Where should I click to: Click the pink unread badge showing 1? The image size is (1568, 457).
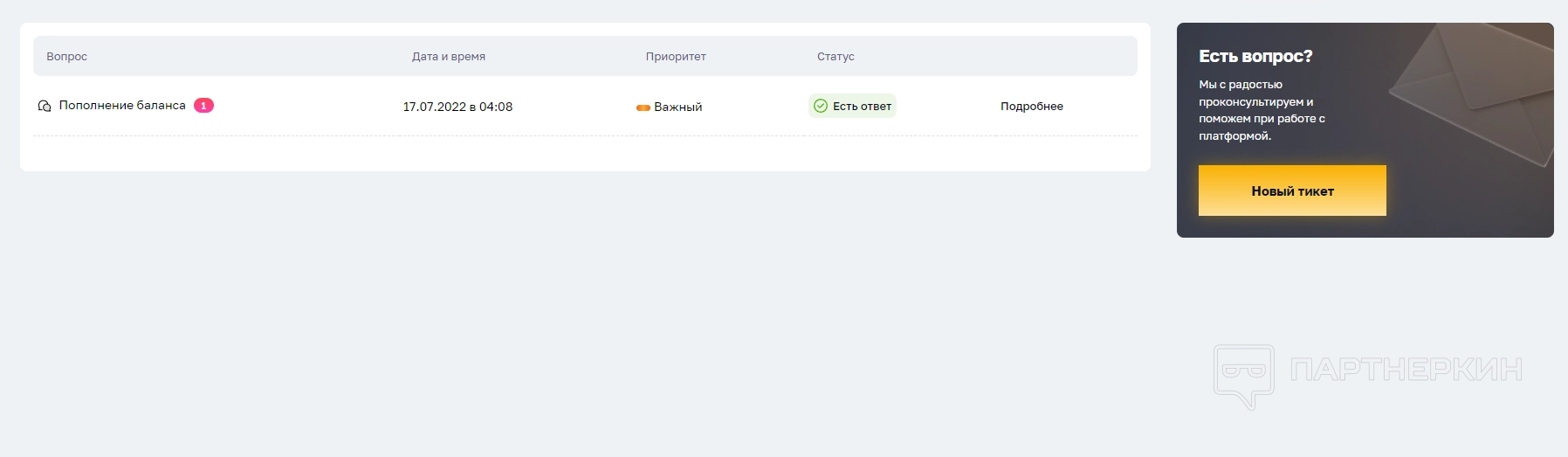pos(203,106)
